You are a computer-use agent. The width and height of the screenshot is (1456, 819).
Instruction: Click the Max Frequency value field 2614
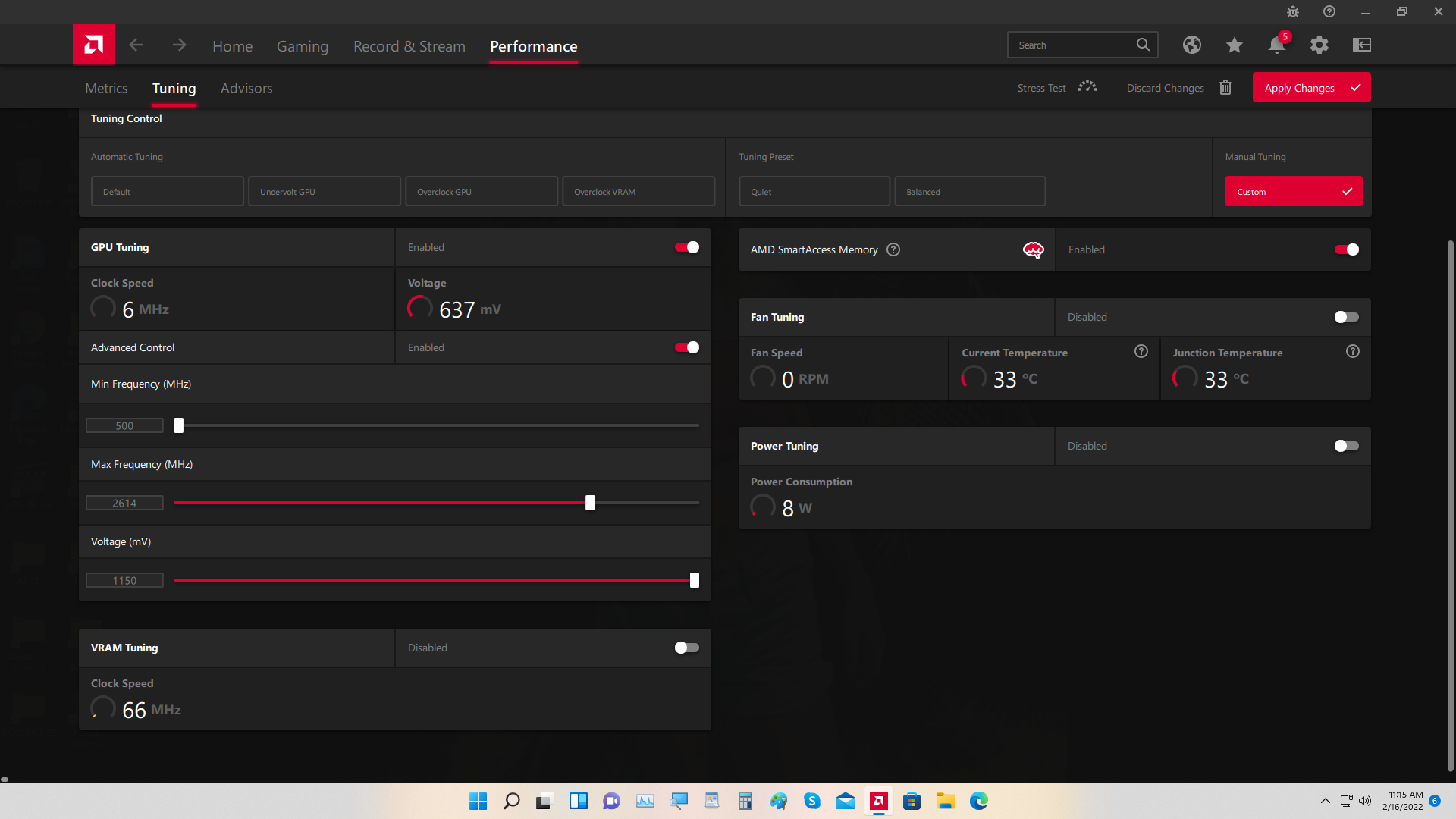pyautogui.click(x=124, y=503)
